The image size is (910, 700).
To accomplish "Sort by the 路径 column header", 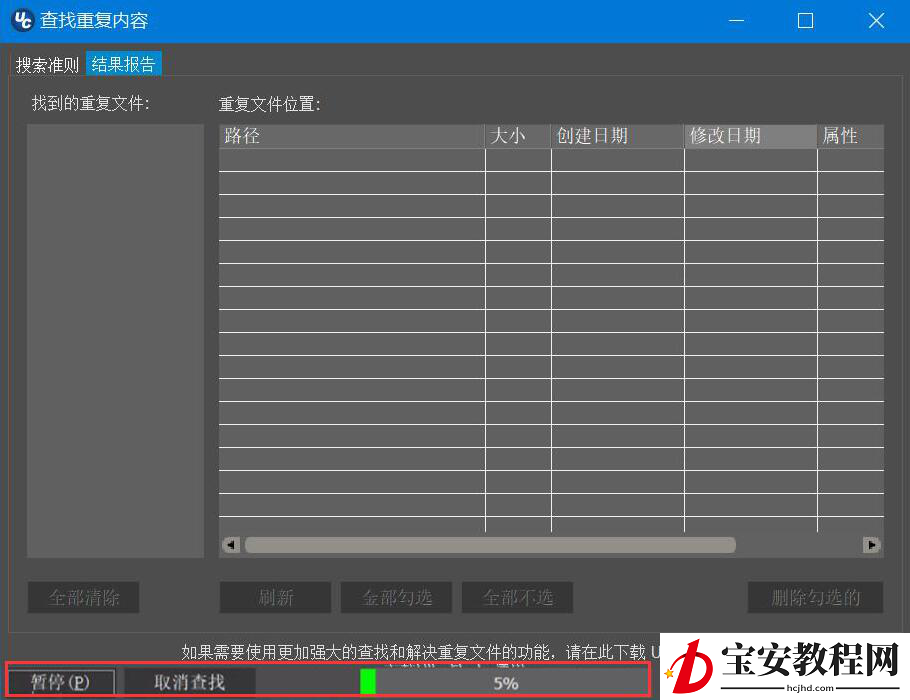I will 352,136.
